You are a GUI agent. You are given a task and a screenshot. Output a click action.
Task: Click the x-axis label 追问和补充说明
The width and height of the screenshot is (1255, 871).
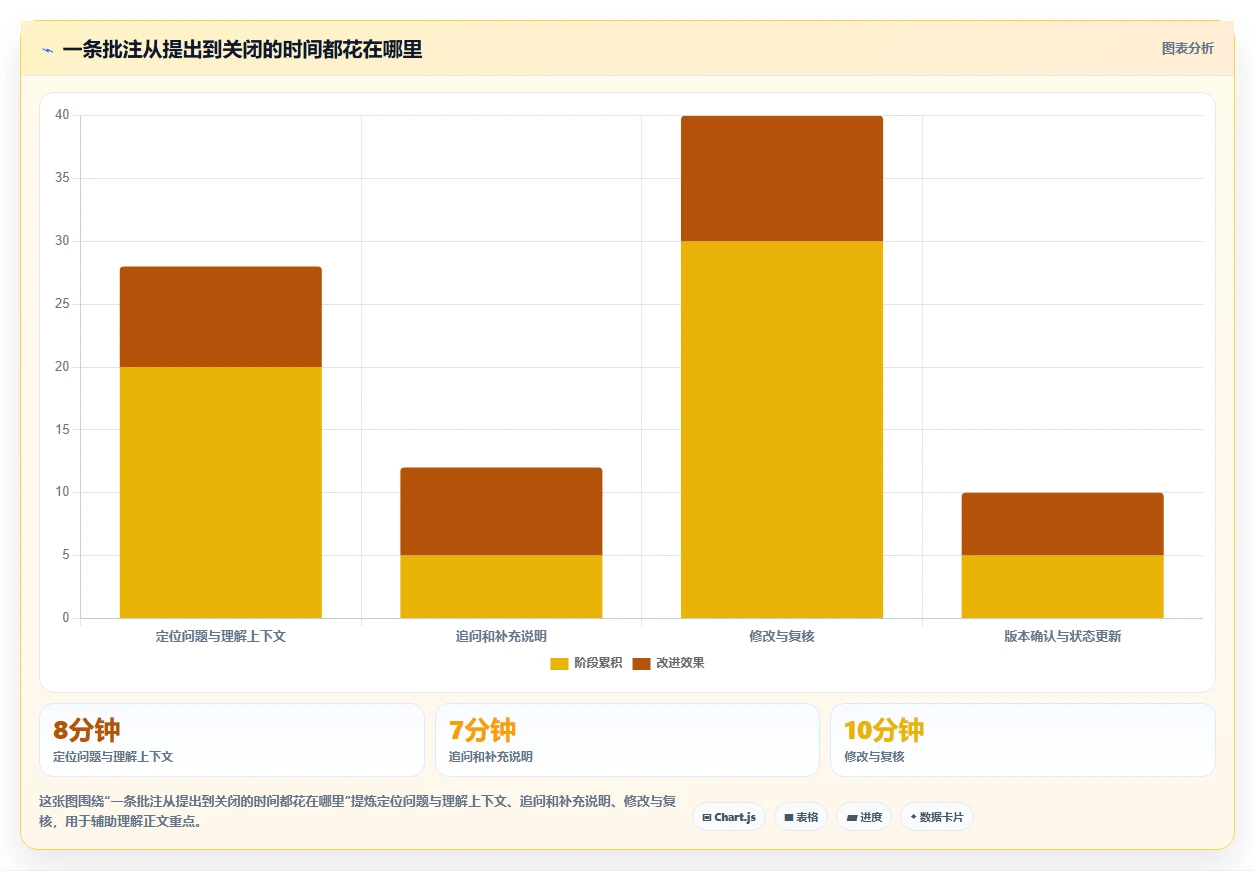pyautogui.click(x=501, y=636)
